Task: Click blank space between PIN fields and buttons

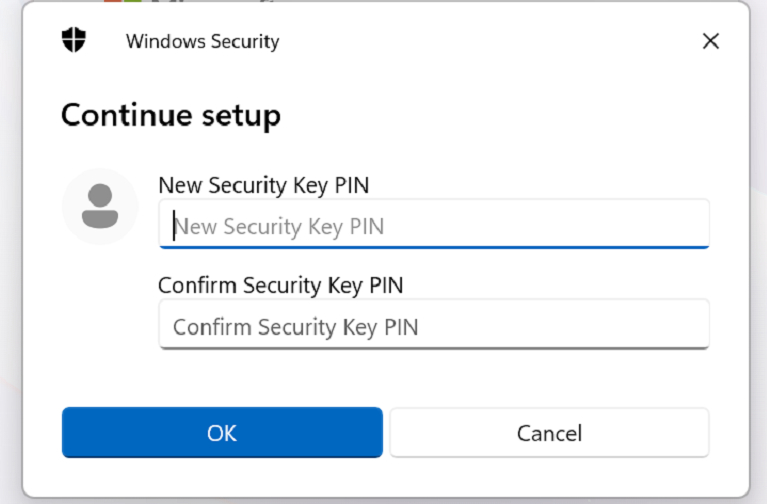Action: click(x=434, y=378)
